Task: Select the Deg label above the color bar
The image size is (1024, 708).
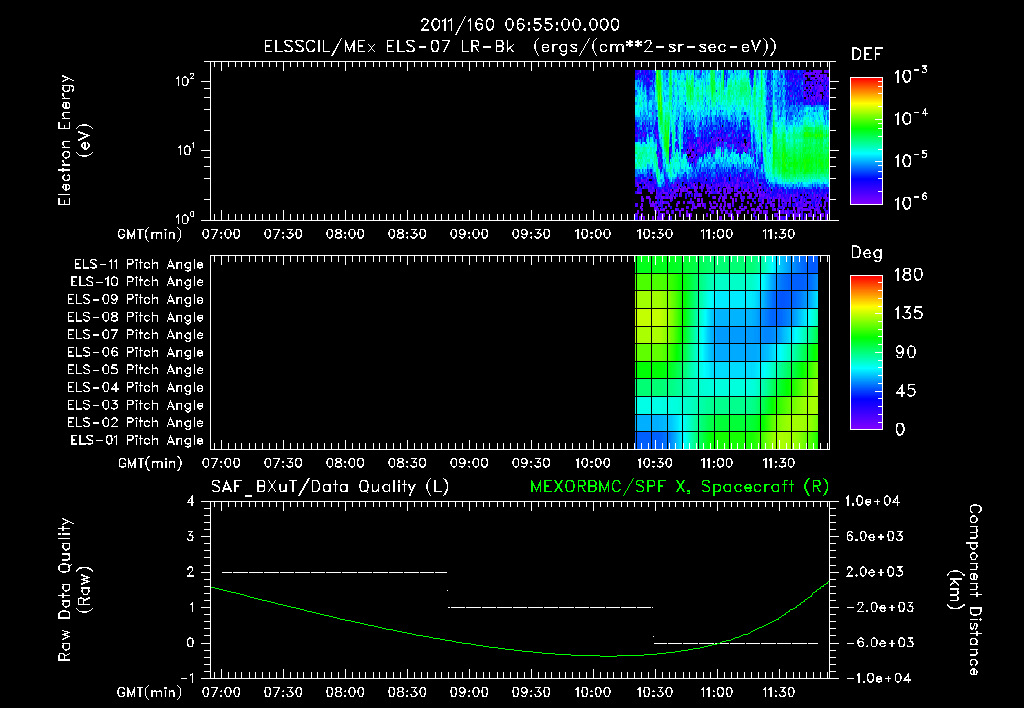Action: click(867, 253)
